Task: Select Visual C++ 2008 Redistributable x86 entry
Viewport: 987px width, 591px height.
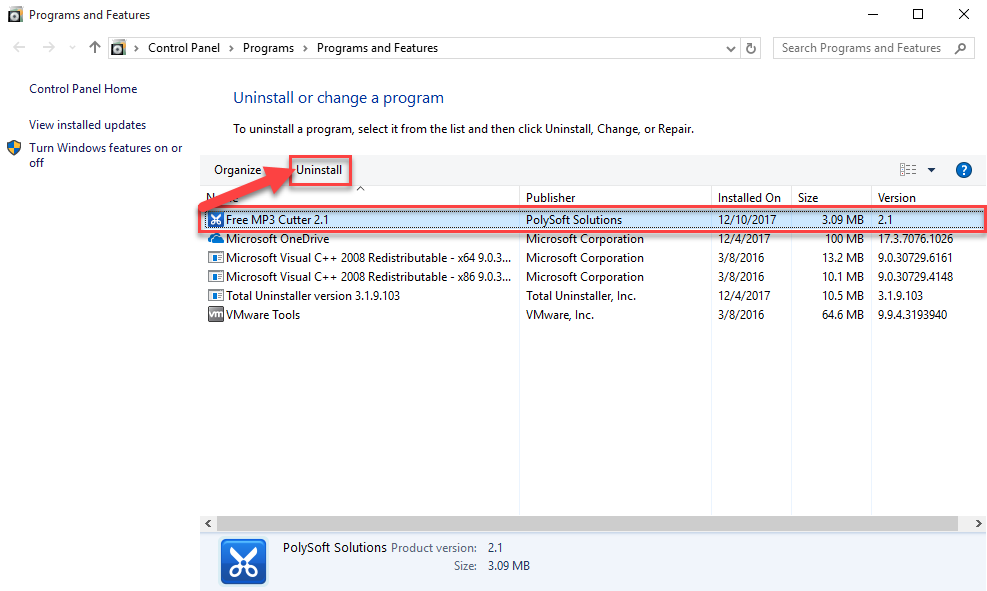Action: click(368, 276)
